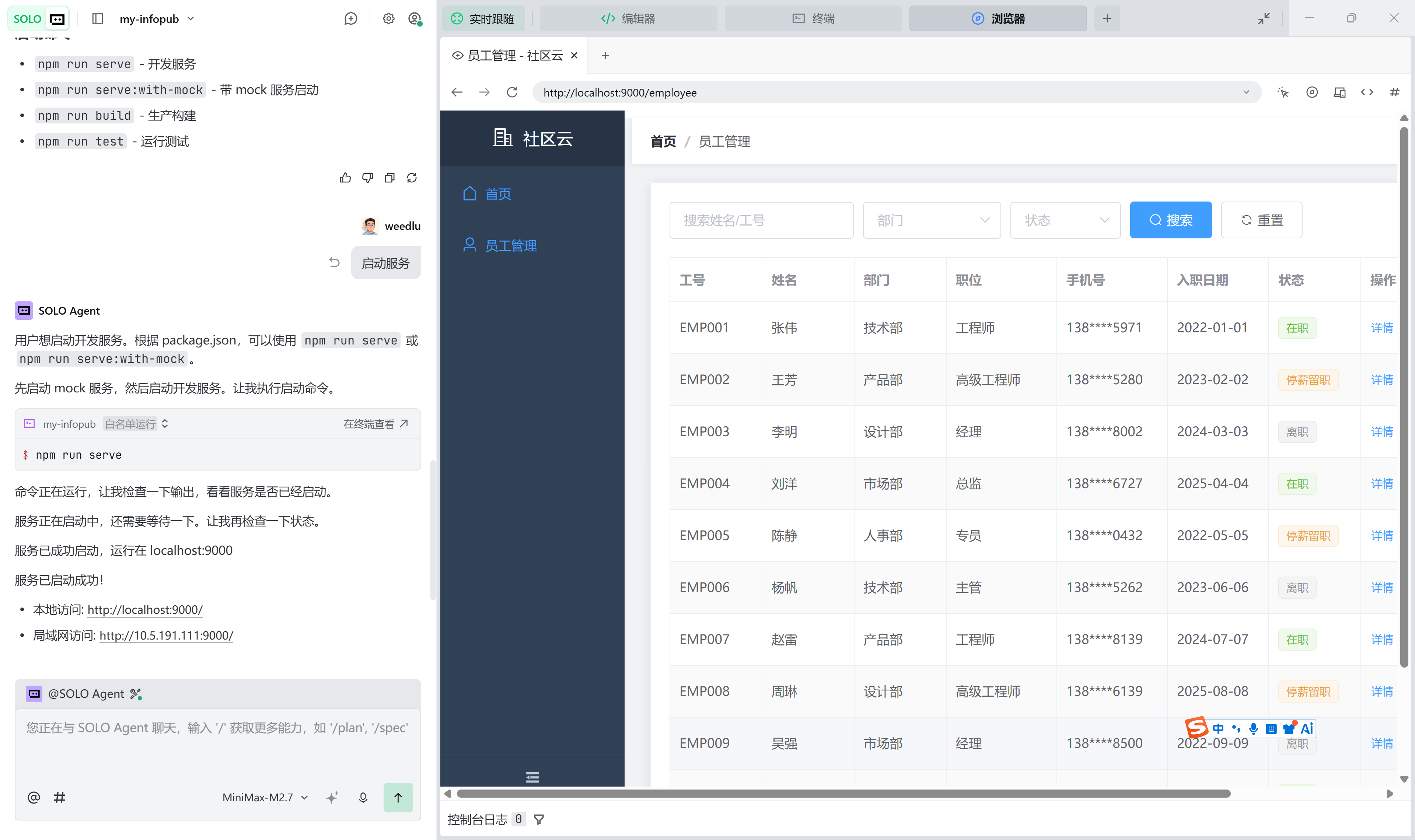
Task: Click 在终端查看 link
Action: click(376, 424)
